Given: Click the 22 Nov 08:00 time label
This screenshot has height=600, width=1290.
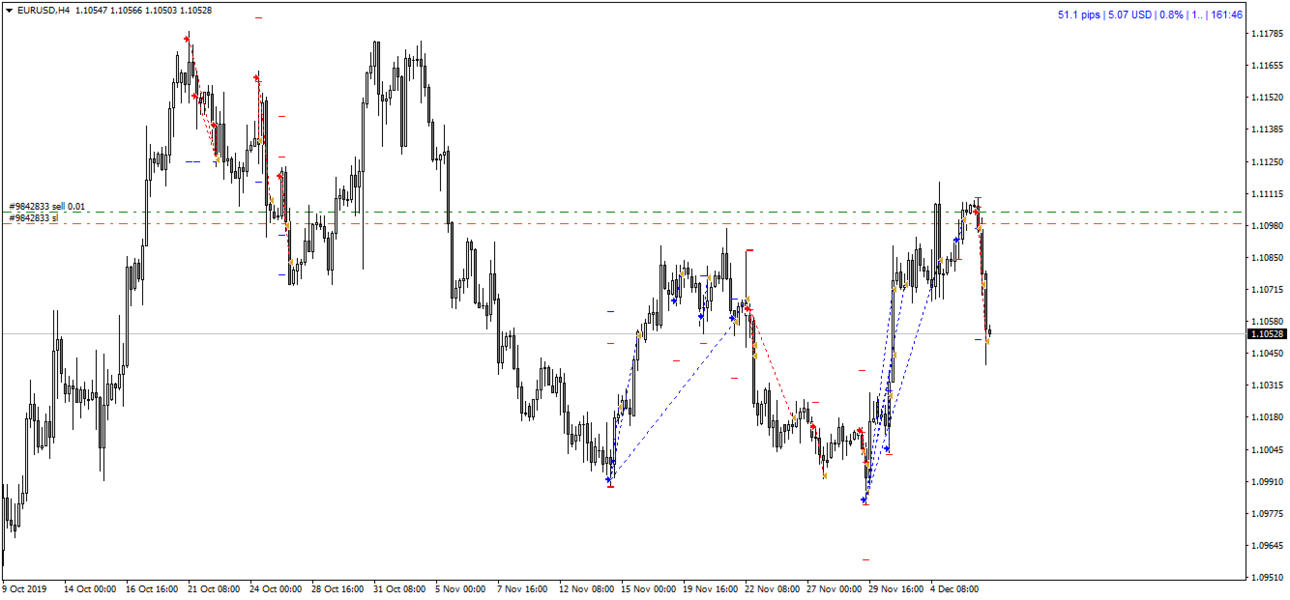Looking at the screenshot, I should (x=772, y=589).
